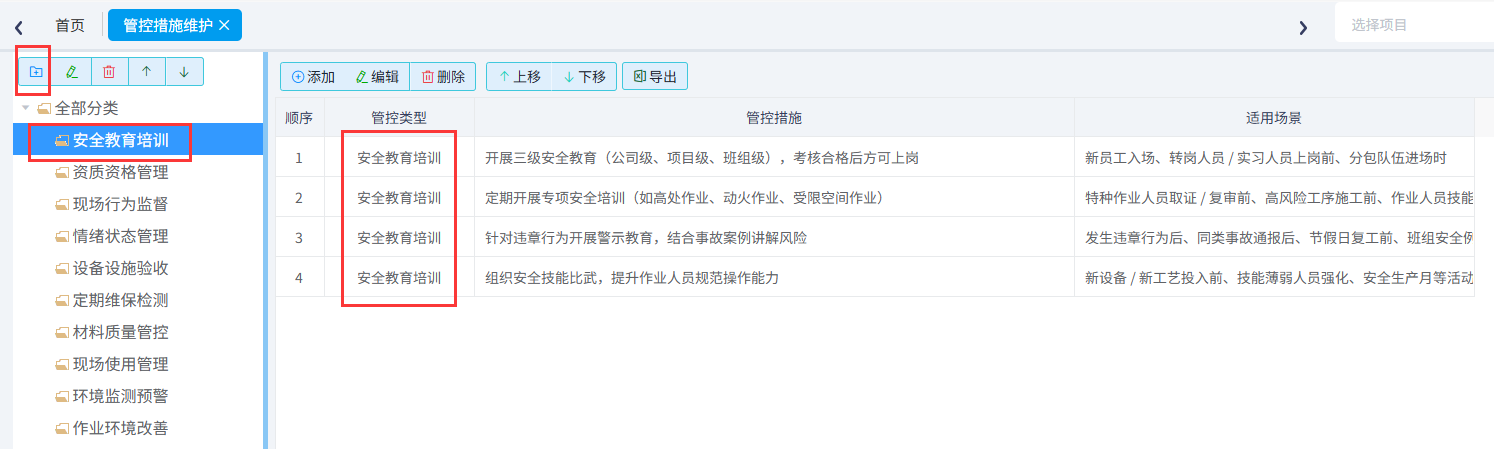Click 新设备 / 新工艺投入前 scenario cell
The height and width of the screenshot is (449, 1494).
[x=1274, y=277]
